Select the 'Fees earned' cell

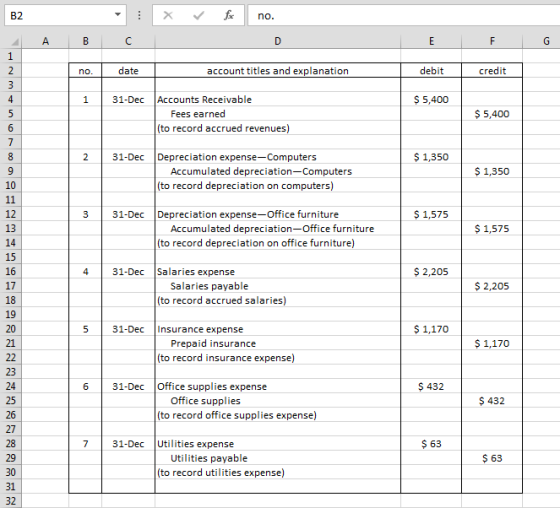[278, 114]
